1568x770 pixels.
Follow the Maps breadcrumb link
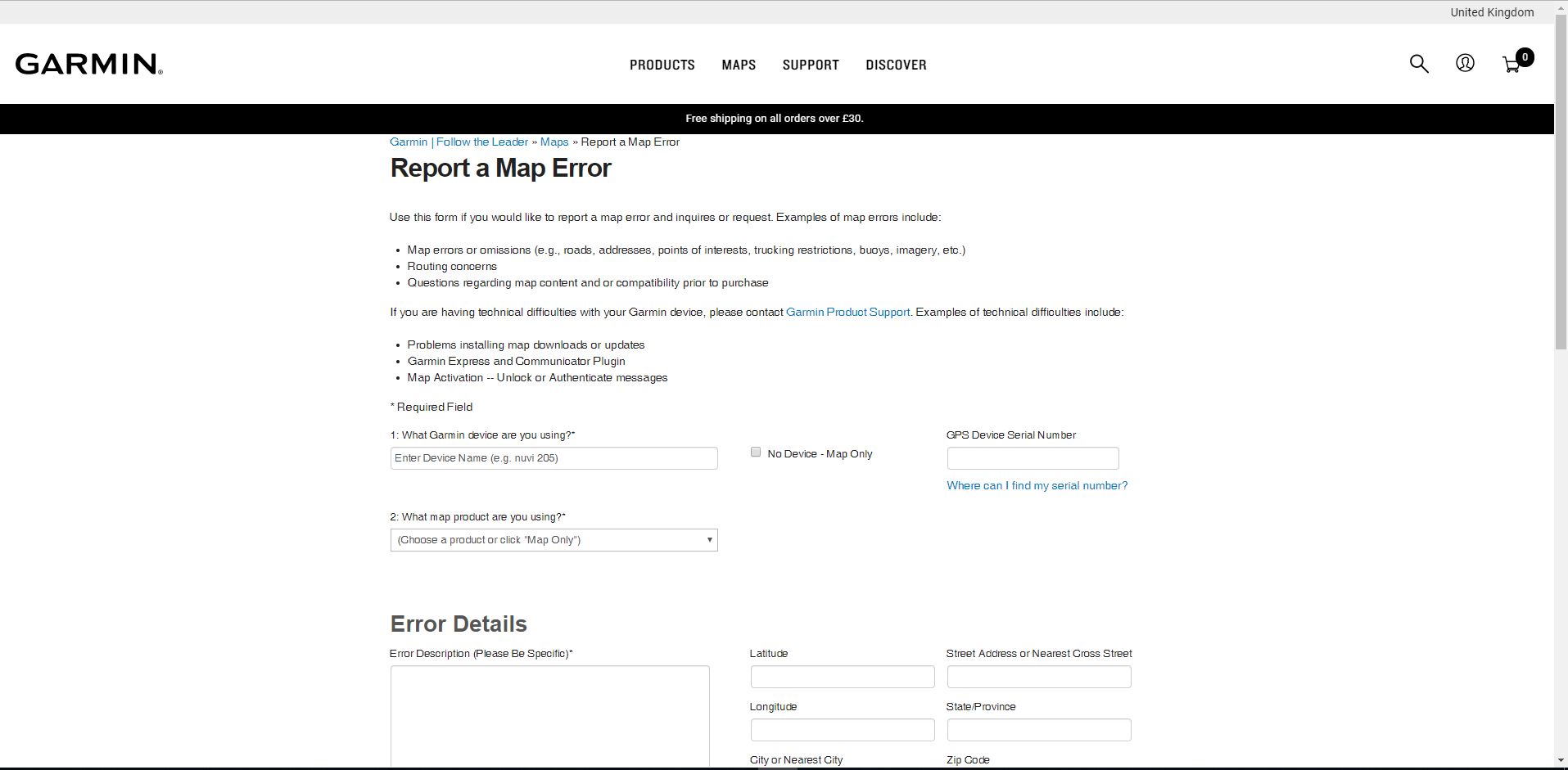click(554, 142)
